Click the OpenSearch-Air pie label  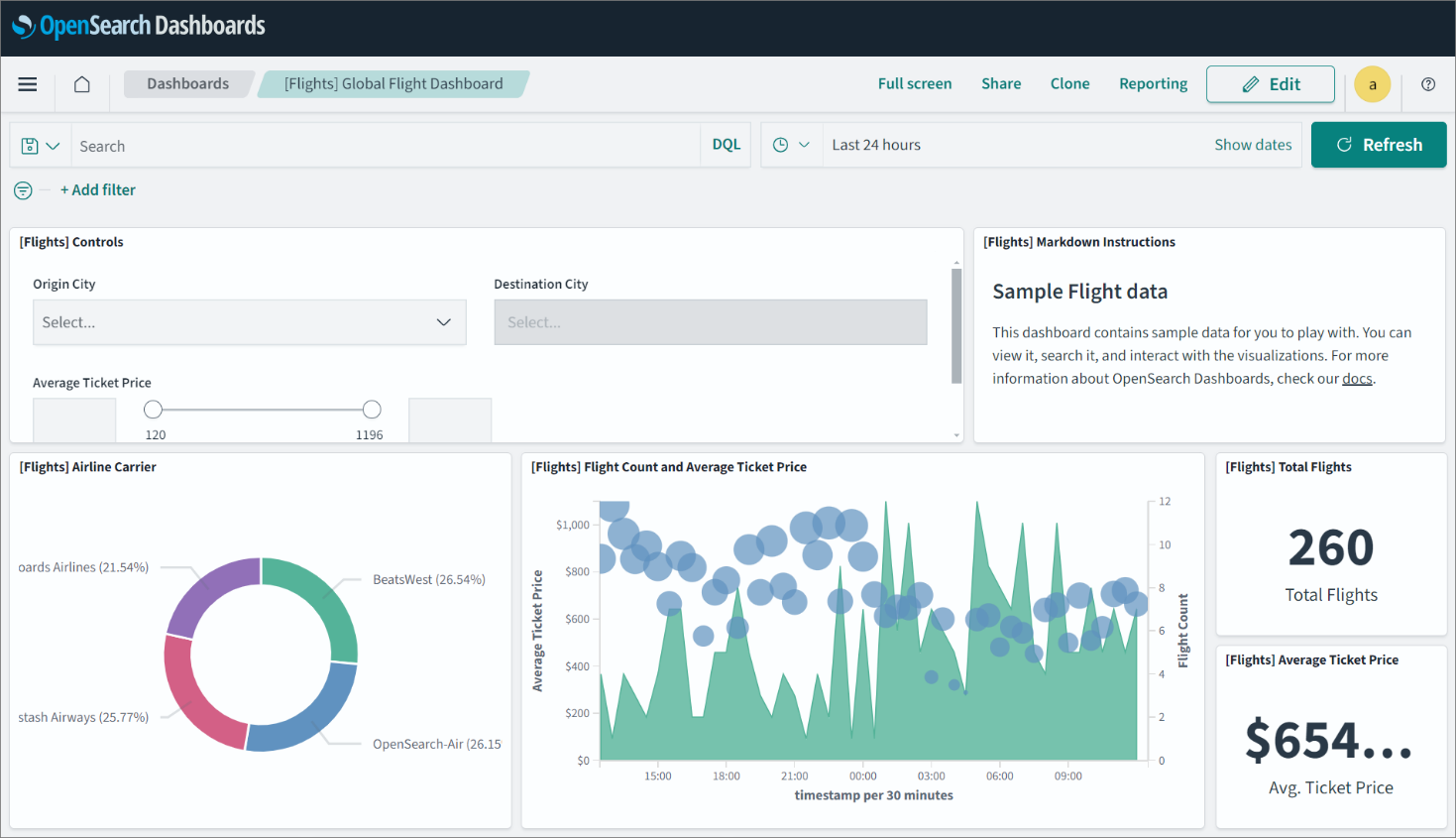pyautogui.click(x=437, y=745)
